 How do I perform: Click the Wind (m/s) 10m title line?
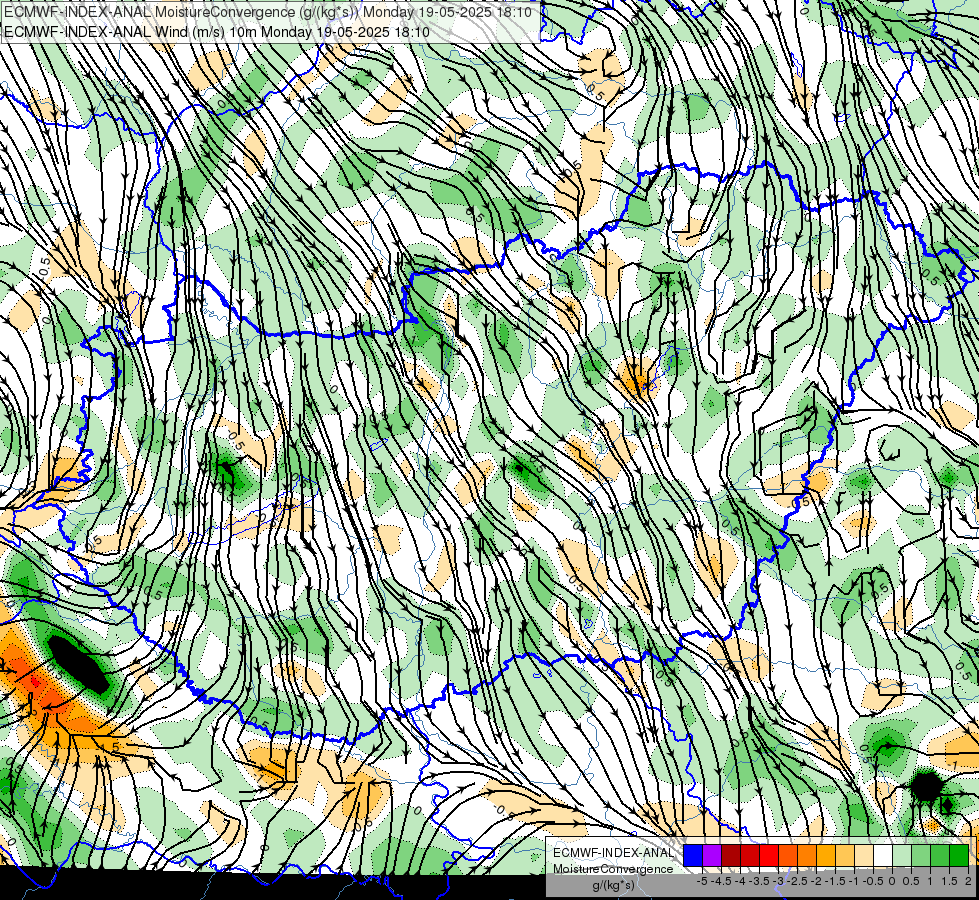coord(217,31)
